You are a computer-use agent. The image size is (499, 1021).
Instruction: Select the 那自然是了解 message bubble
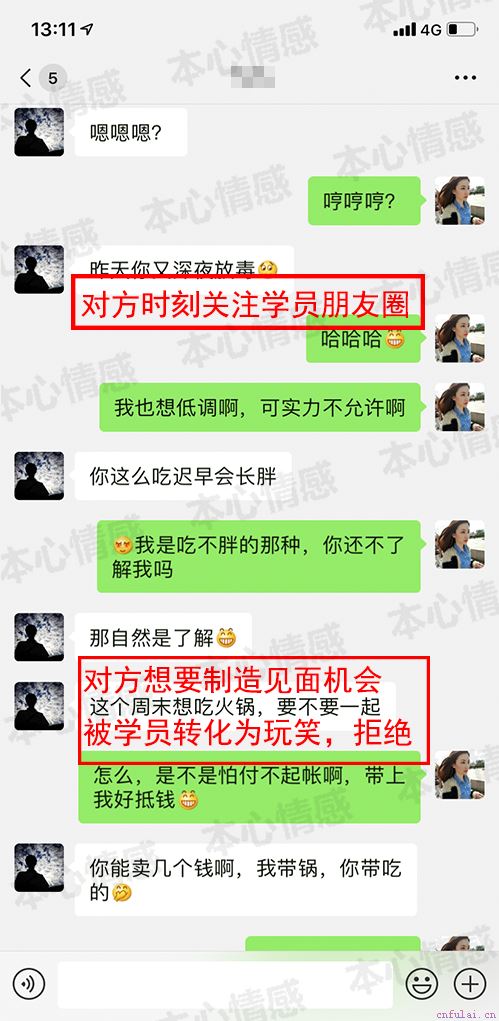click(163, 637)
